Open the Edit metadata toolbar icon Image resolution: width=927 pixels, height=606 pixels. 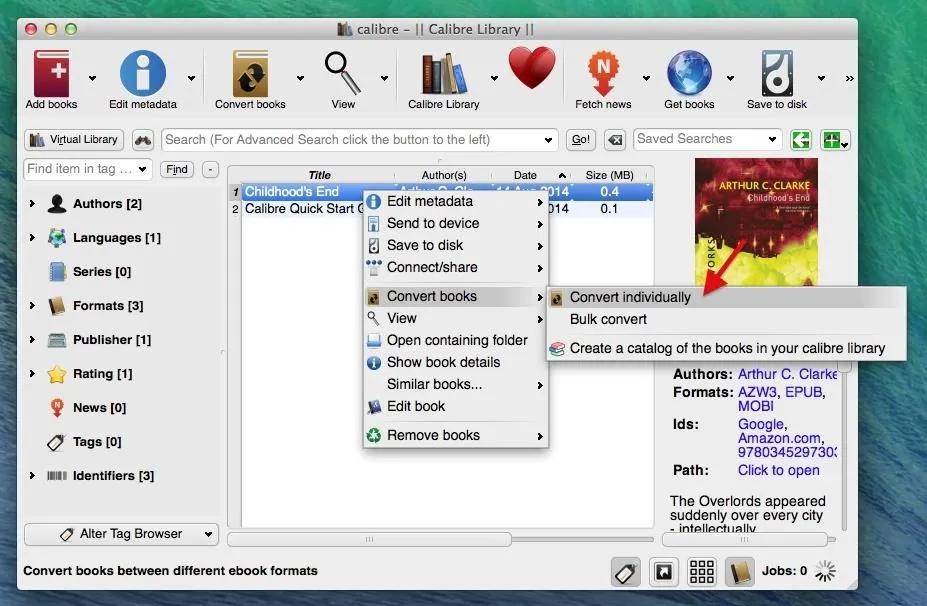(x=142, y=73)
